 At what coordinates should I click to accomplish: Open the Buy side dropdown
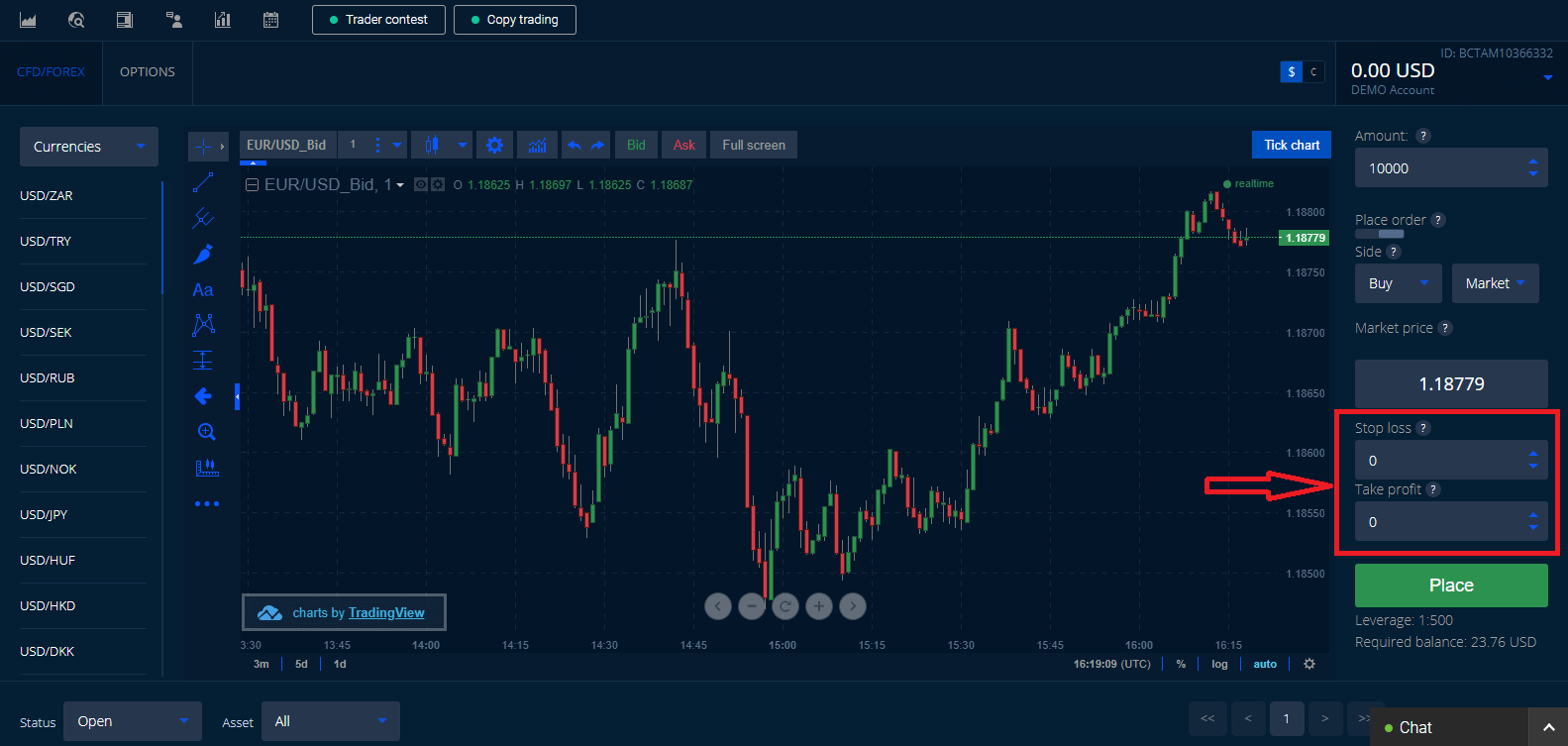[1399, 283]
